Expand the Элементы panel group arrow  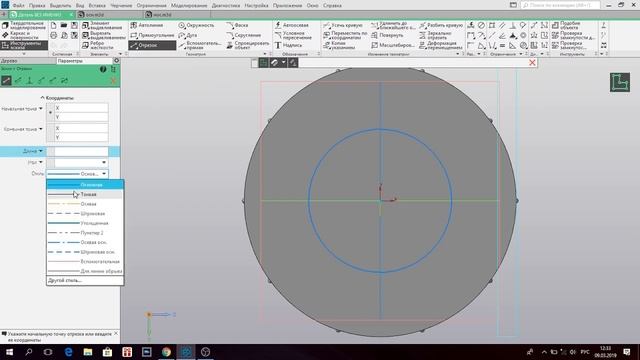(120, 54)
